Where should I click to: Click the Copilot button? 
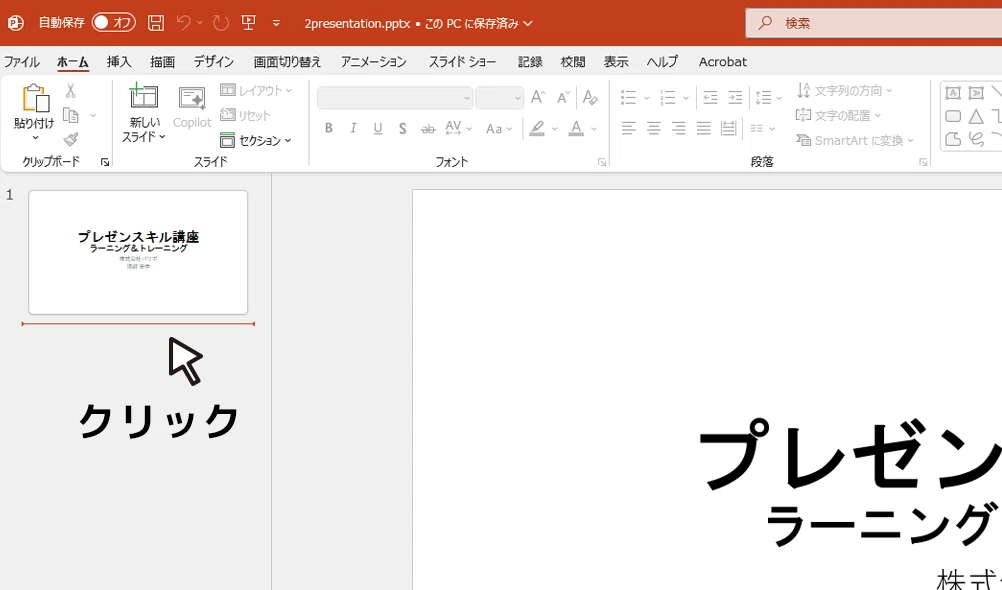(192, 107)
